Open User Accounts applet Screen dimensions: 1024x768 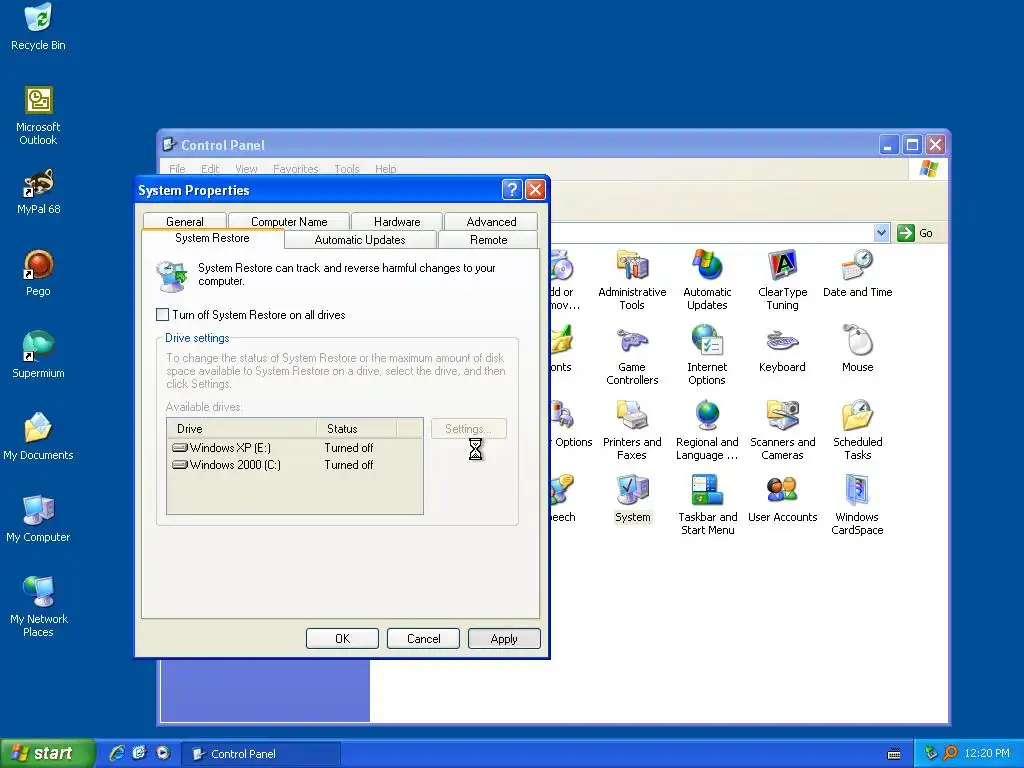pos(782,499)
